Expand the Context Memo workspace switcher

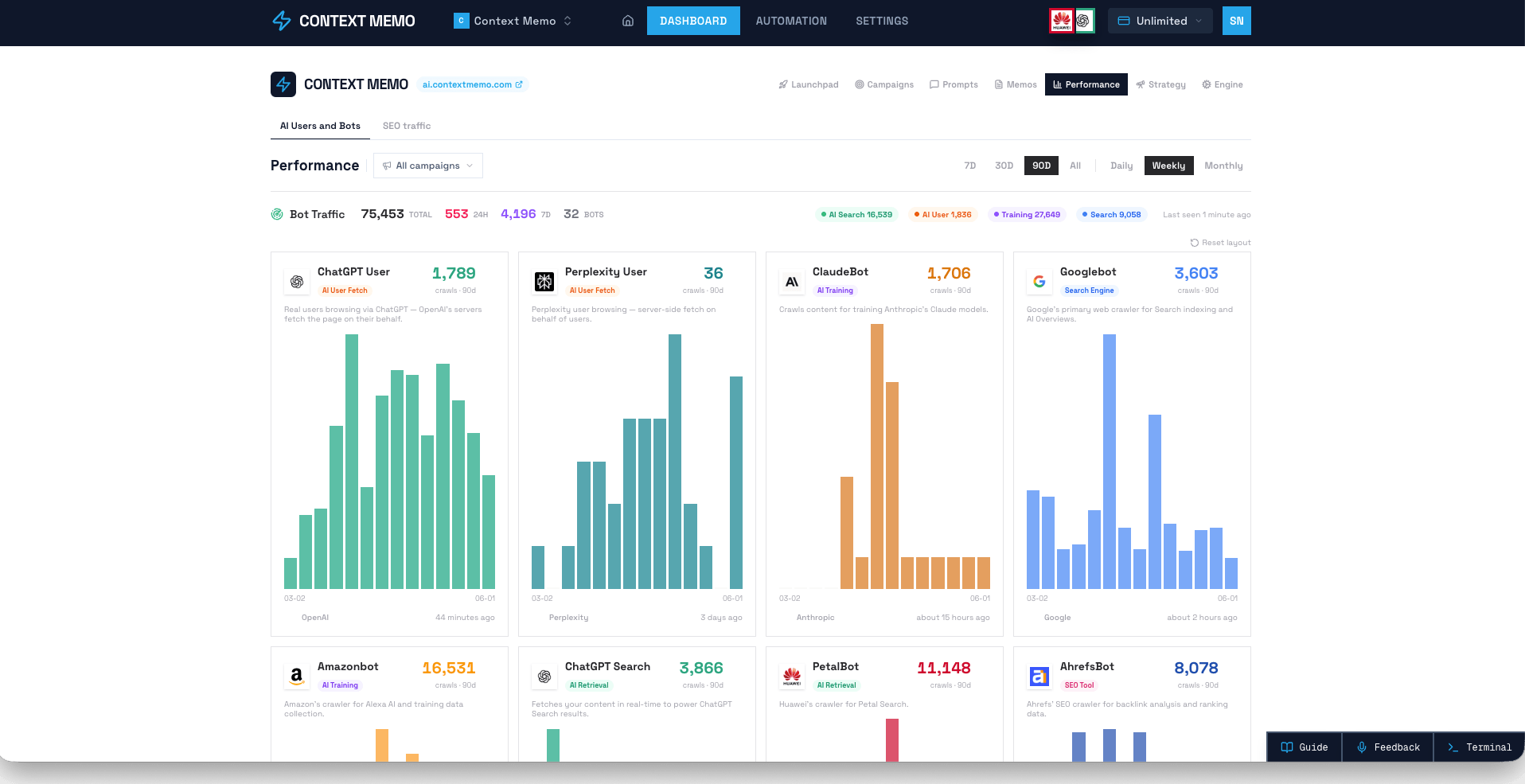click(513, 21)
